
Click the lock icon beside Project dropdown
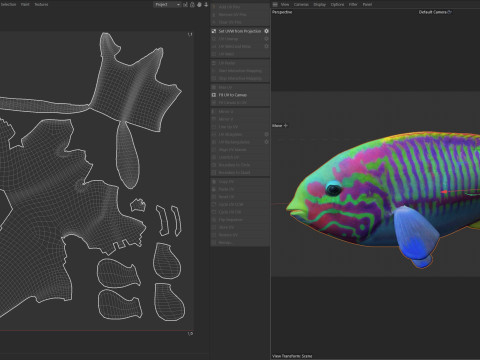(192, 4)
